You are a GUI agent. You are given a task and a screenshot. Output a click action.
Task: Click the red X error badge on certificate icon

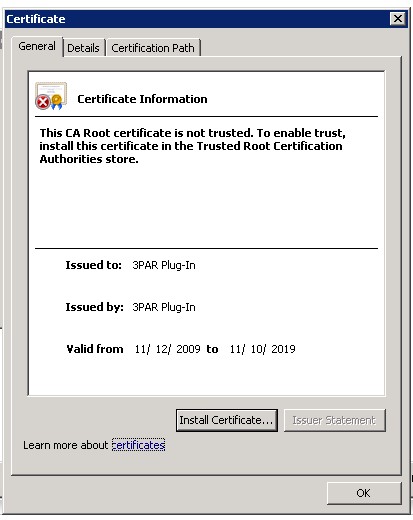coord(43,102)
